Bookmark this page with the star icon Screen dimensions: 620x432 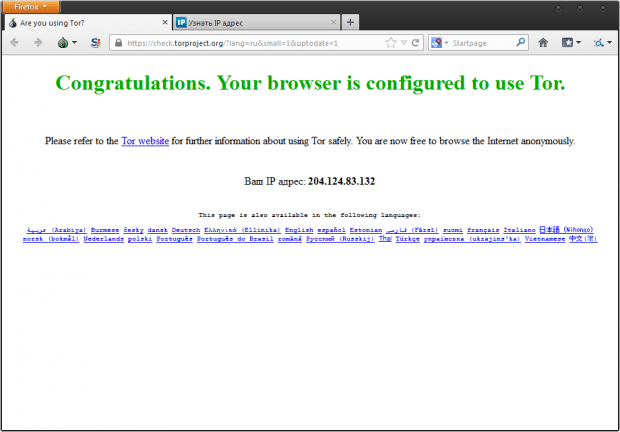[390, 43]
